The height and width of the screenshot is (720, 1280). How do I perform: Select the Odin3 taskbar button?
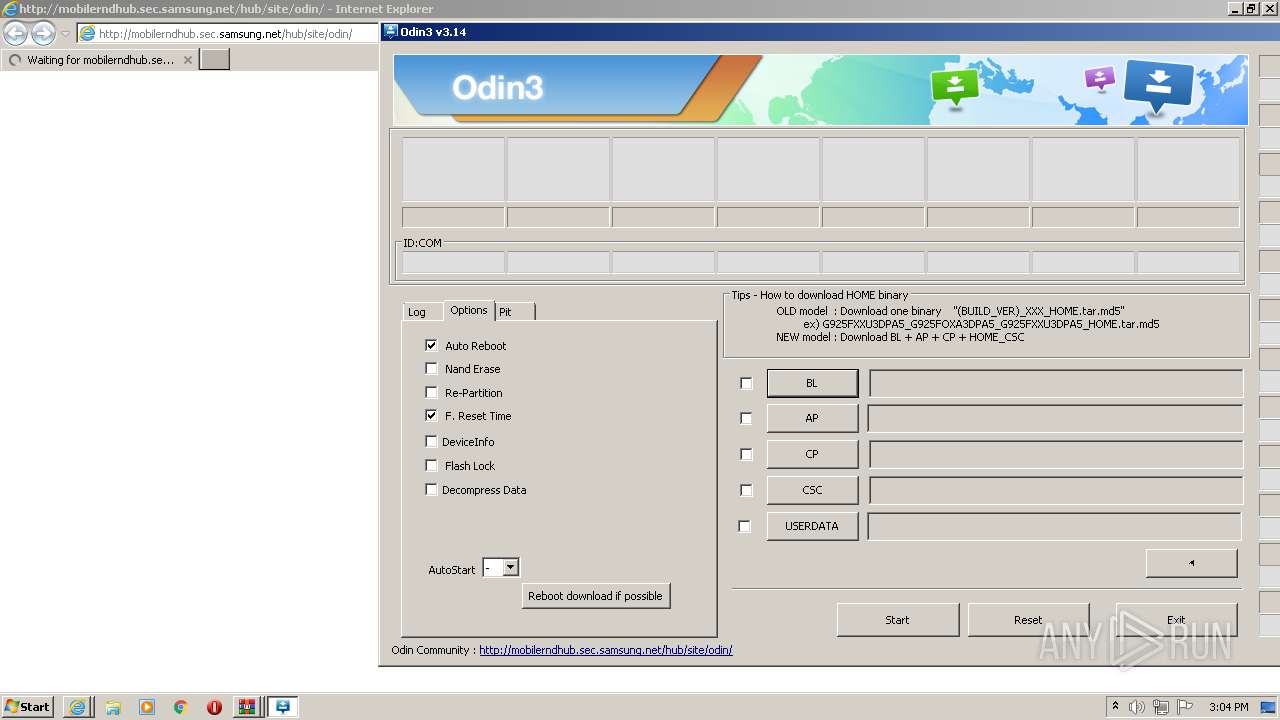[283, 707]
